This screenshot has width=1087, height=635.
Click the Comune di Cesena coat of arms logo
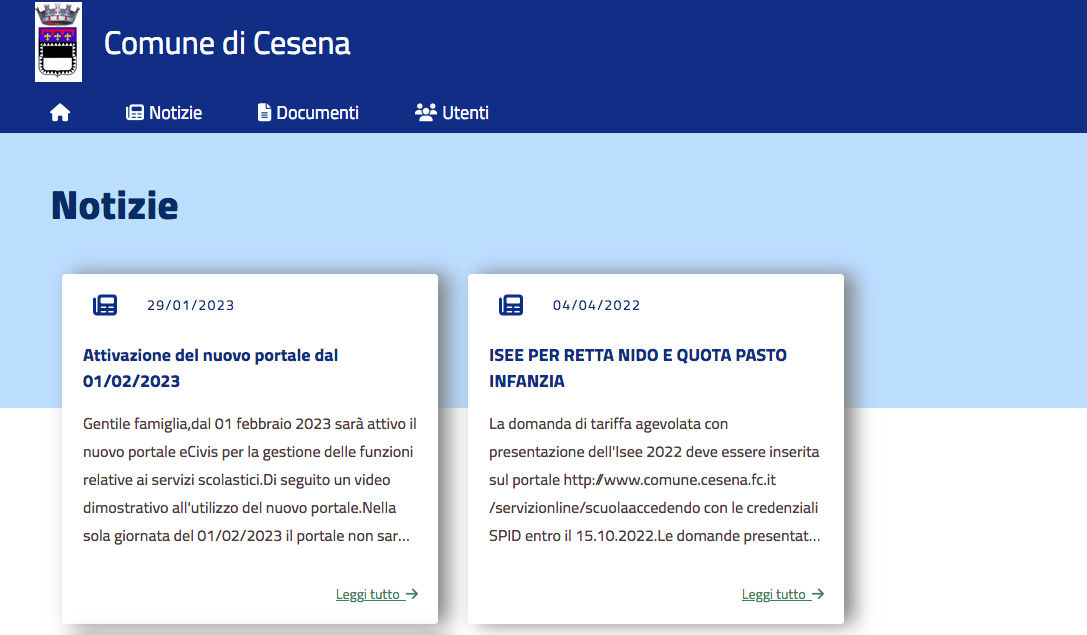pyautogui.click(x=58, y=42)
